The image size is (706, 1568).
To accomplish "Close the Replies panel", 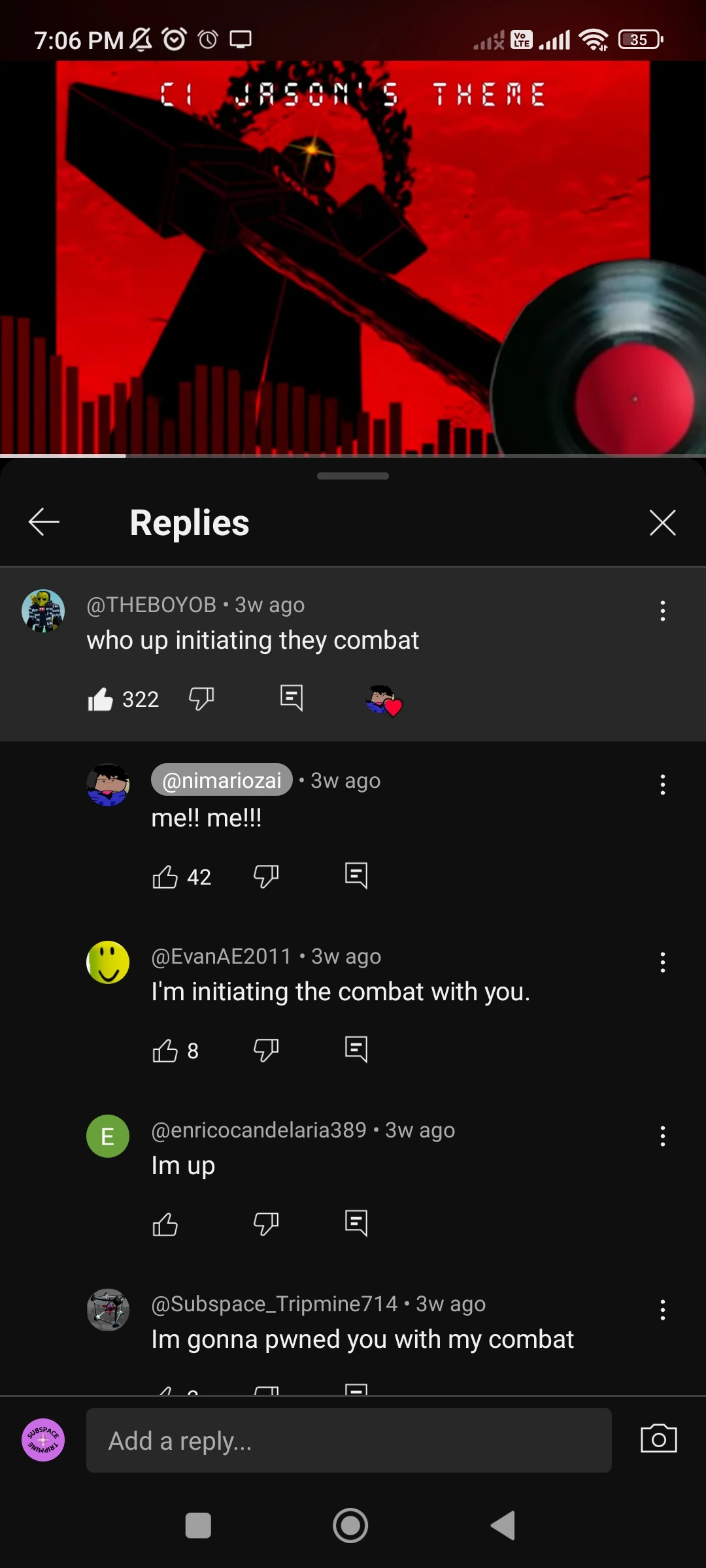I will click(x=662, y=523).
